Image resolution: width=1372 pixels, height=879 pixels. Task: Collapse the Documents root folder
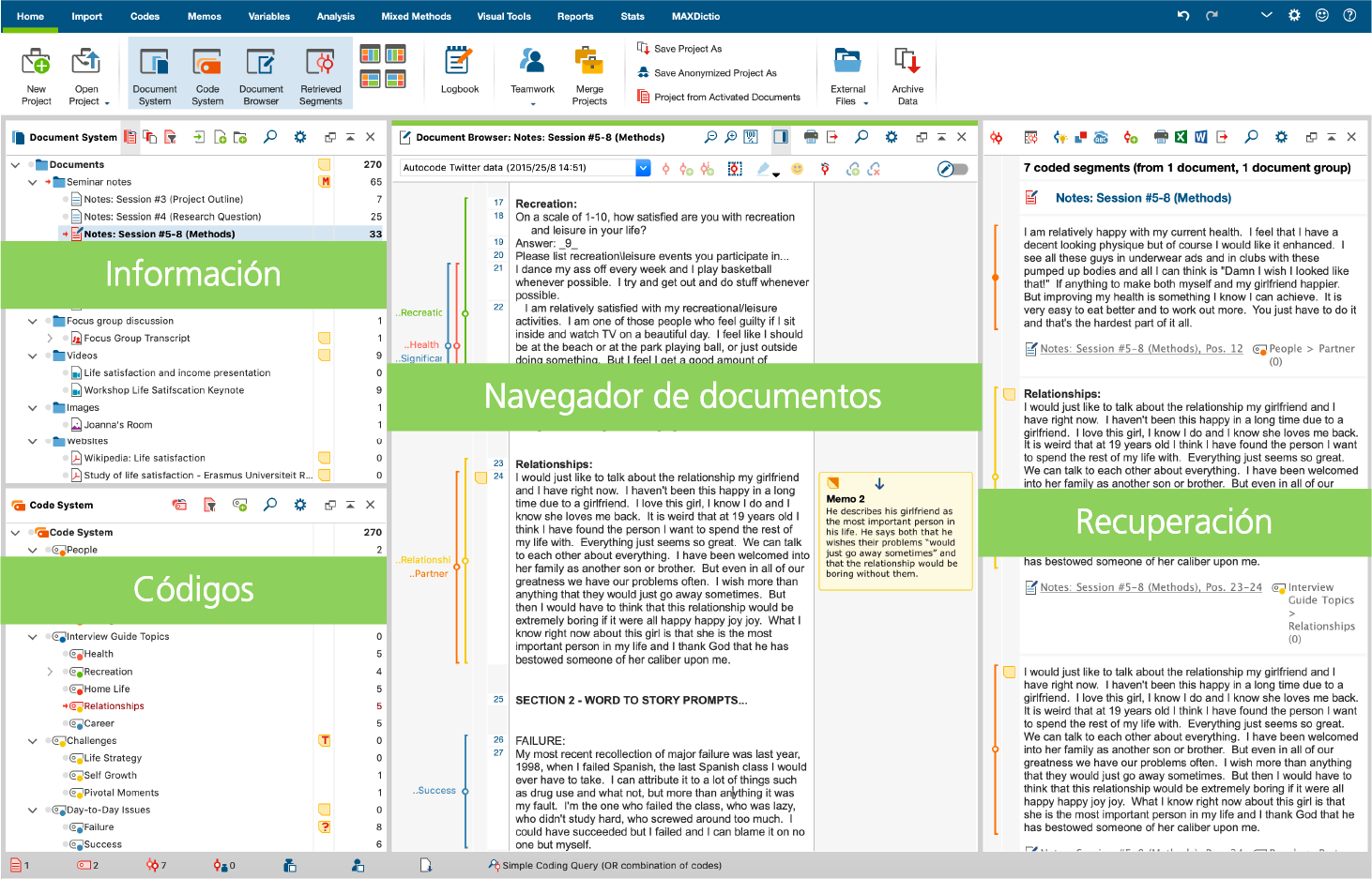(x=15, y=165)
